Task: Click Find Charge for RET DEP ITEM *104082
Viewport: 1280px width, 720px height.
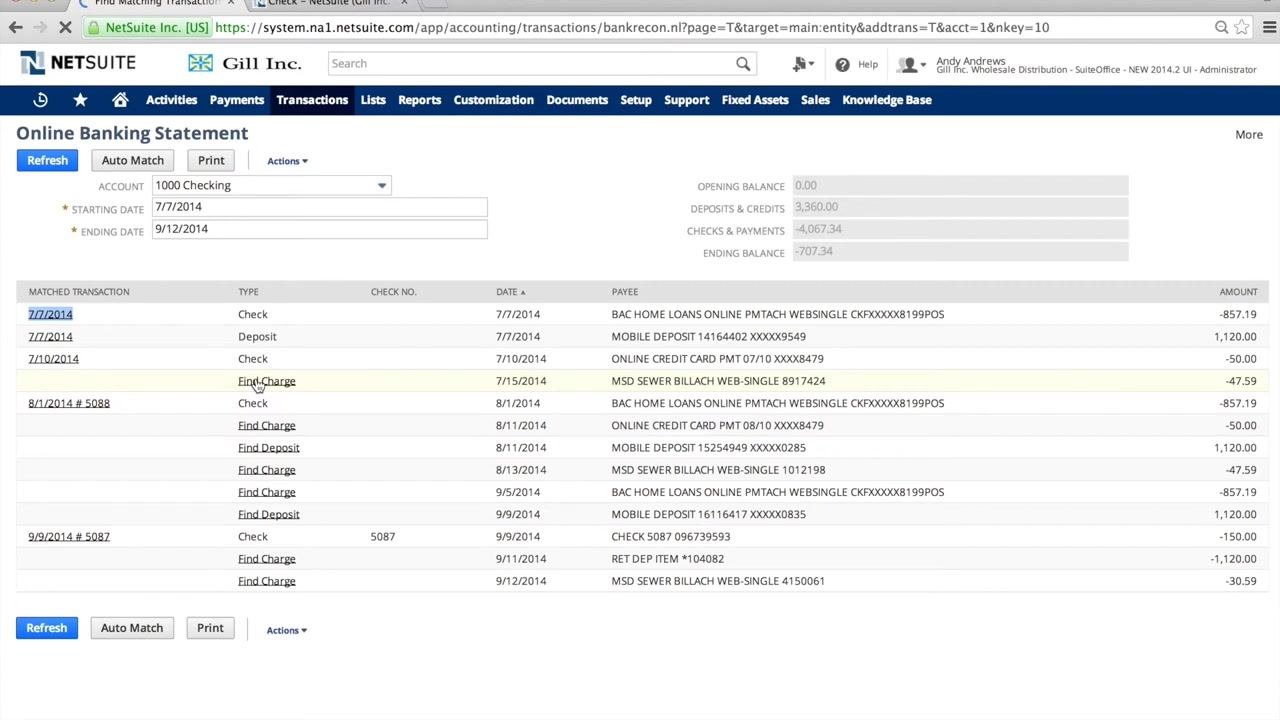Action: click(x=267, y=559)
